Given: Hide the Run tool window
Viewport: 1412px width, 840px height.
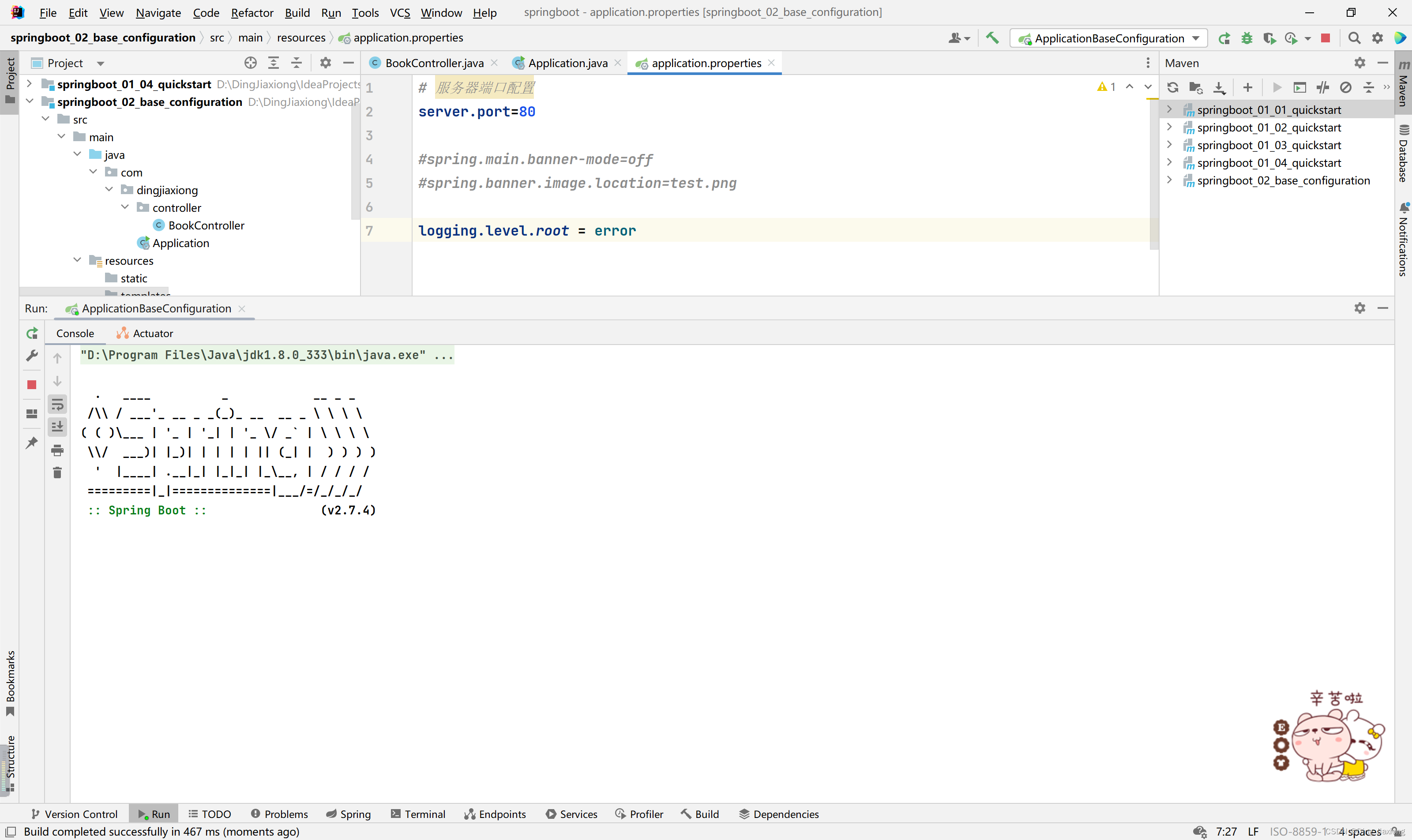Looking at the screenshot, I should coord(1382,308).
